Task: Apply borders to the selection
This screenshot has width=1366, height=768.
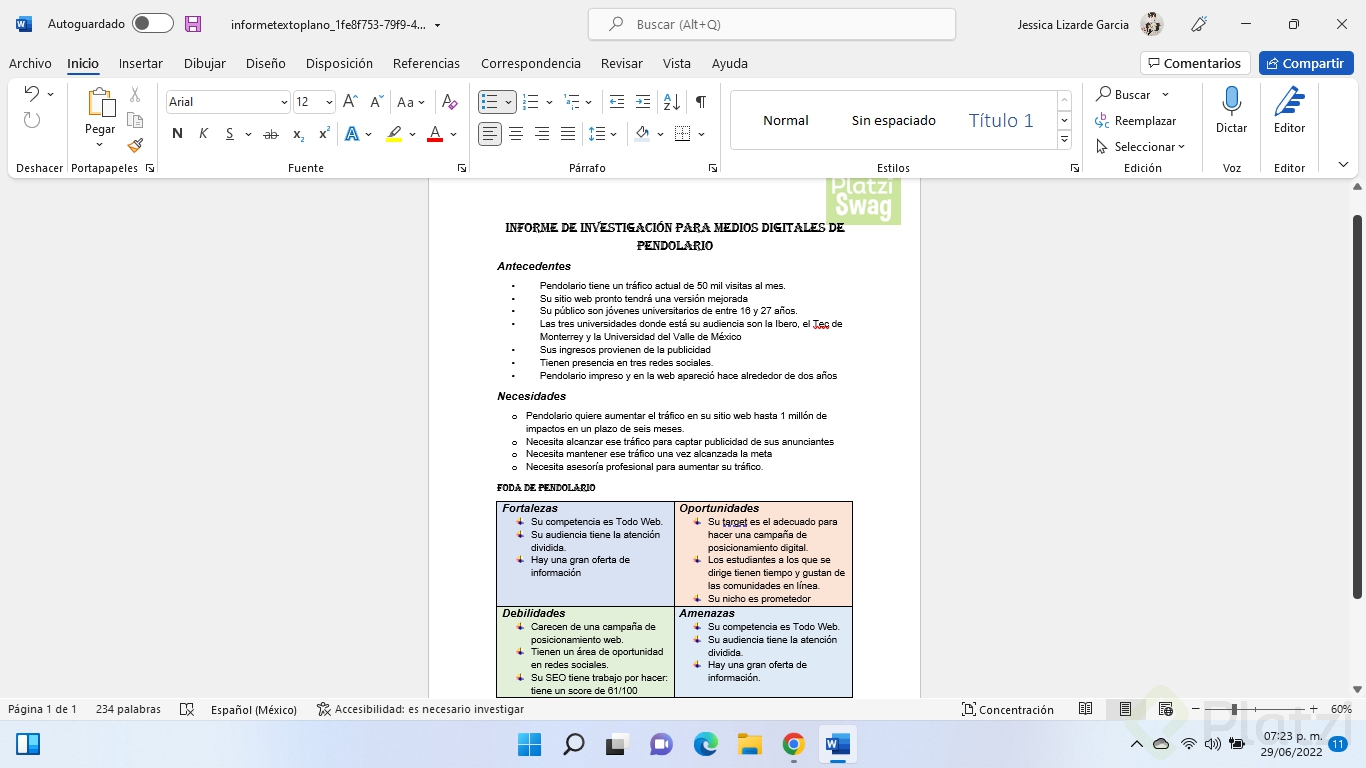Action: pos(683,134)
